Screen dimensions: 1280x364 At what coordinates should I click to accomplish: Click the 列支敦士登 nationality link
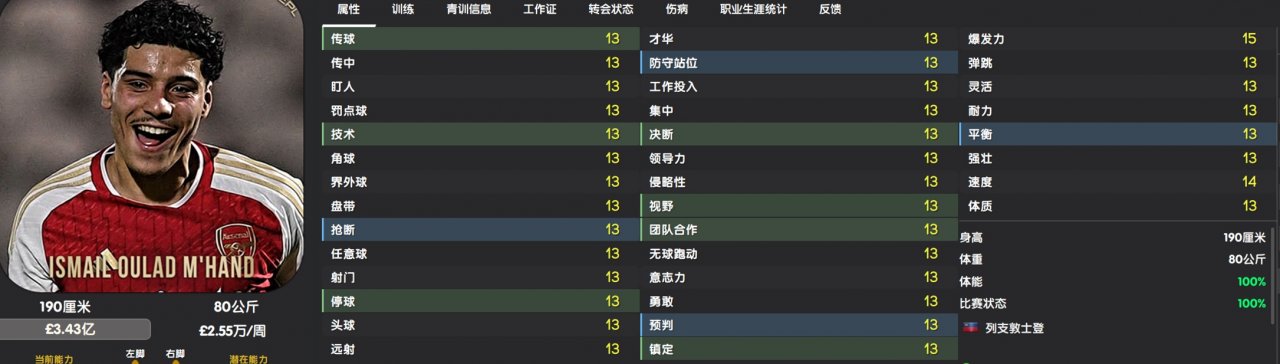click(1010, 328)
